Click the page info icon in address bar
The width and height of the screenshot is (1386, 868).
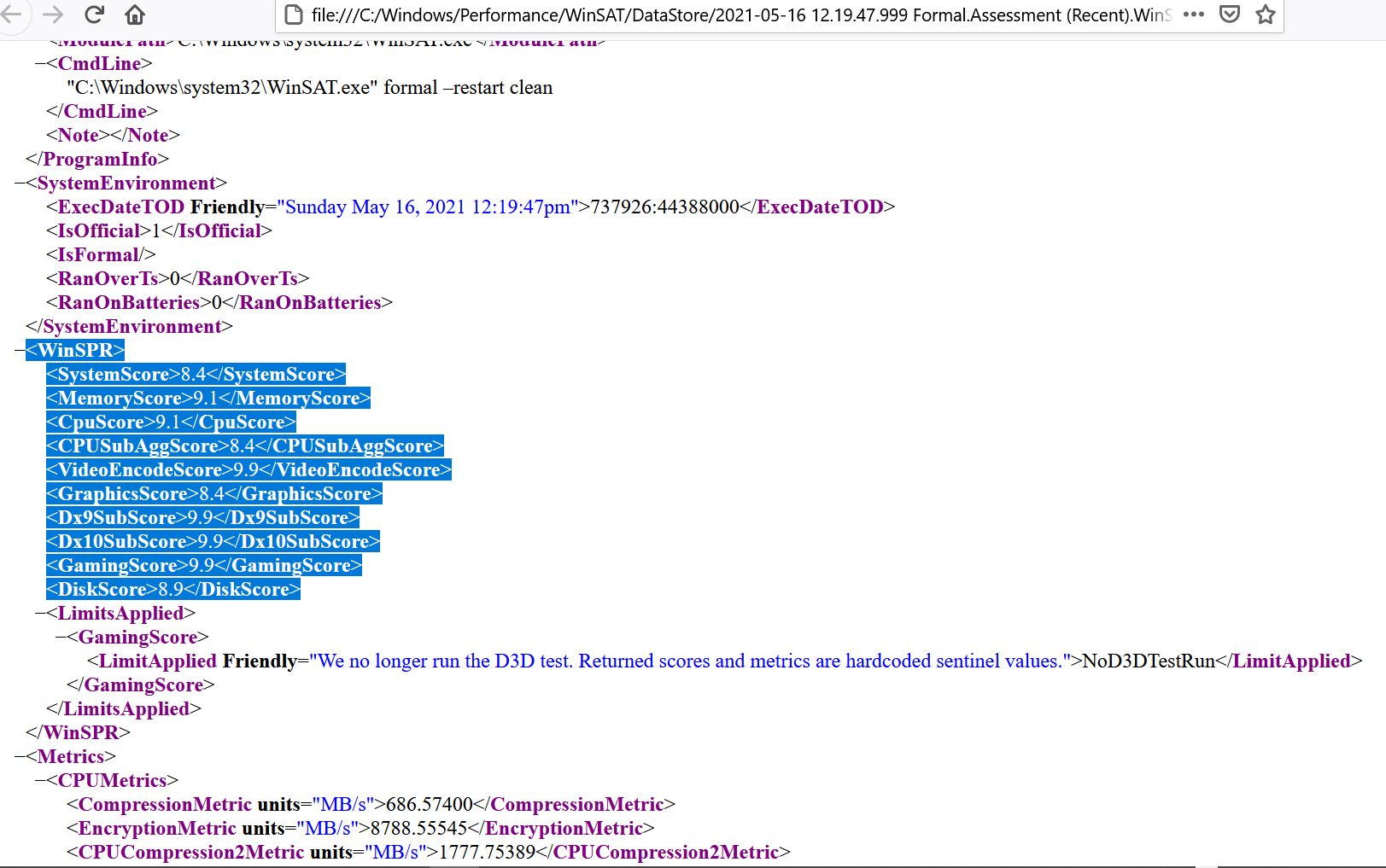tap(293, 15)
